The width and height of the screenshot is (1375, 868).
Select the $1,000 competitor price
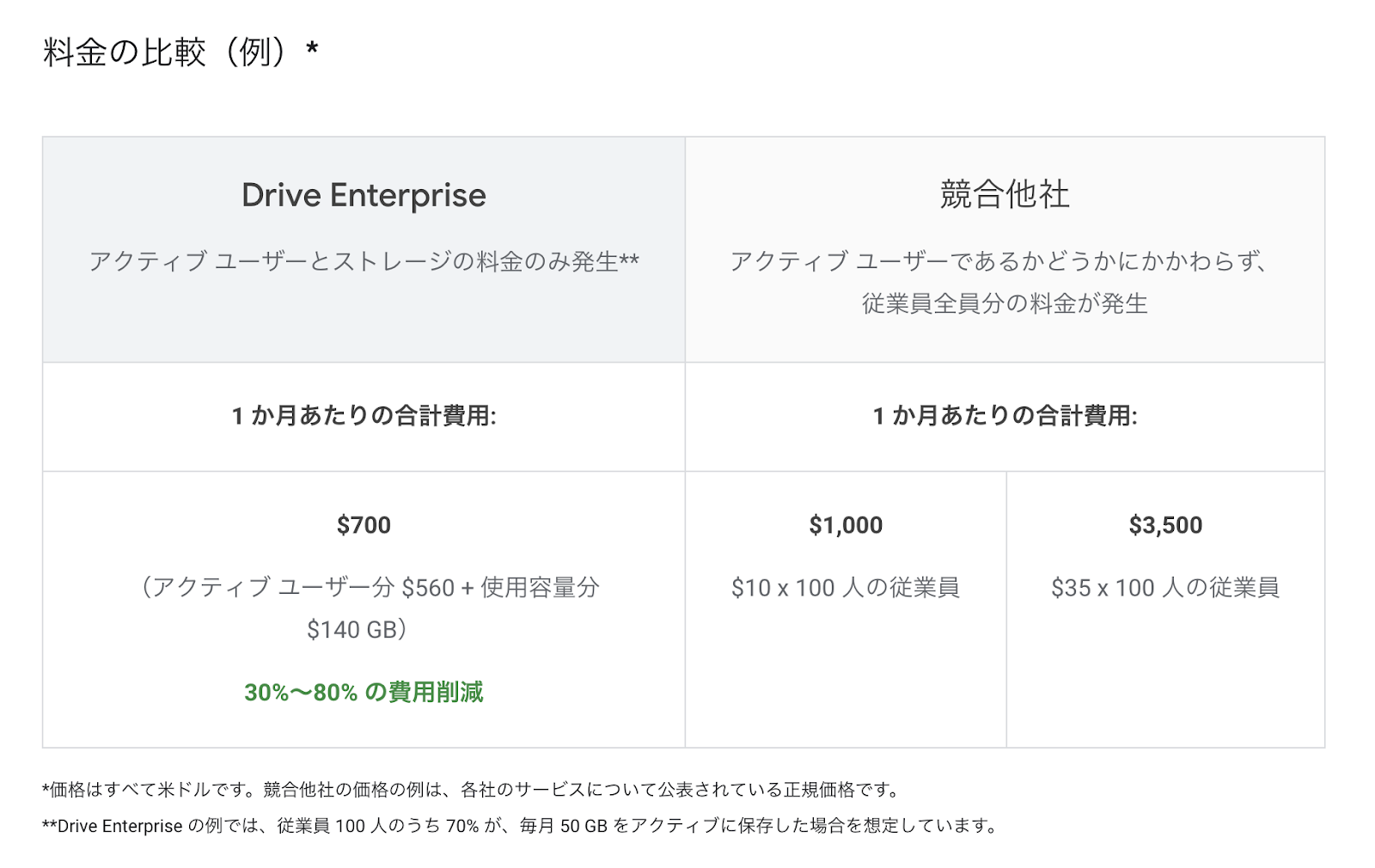[846, 525]
